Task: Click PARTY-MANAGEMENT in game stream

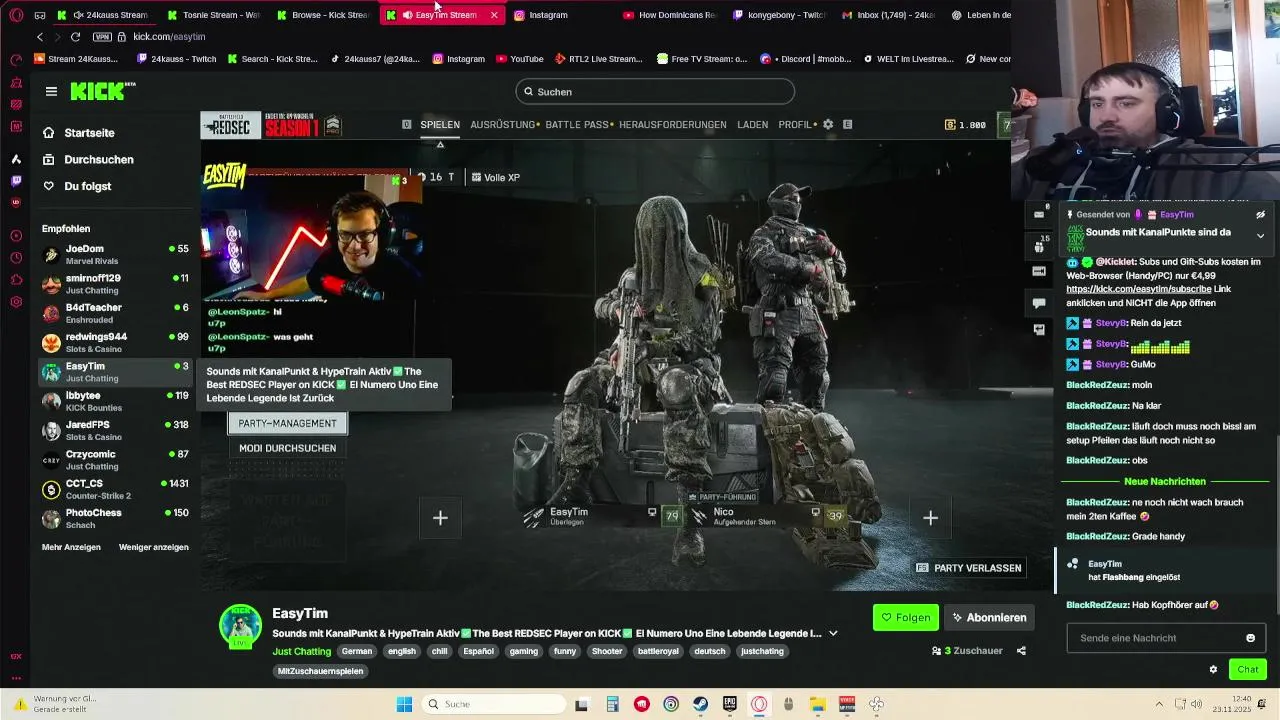Action: [x=287, y=423]
